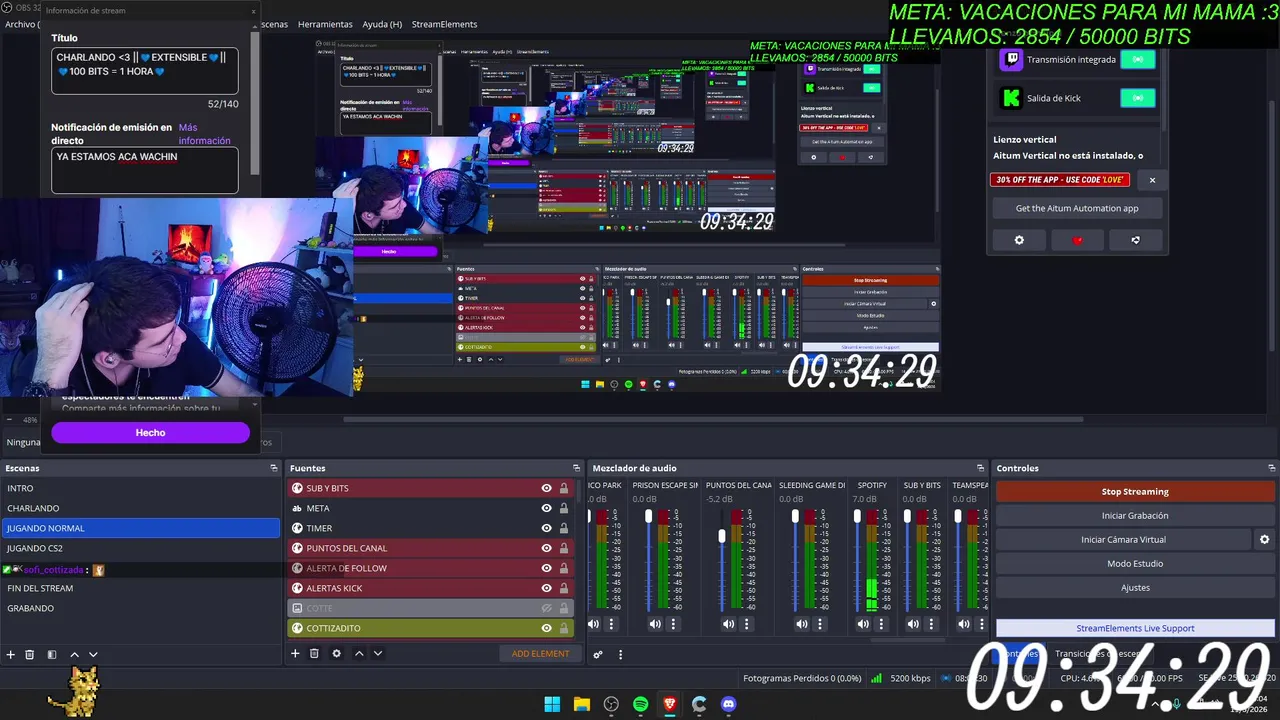Open audio mixer menu dots at panel bottom

pos(620,655)
